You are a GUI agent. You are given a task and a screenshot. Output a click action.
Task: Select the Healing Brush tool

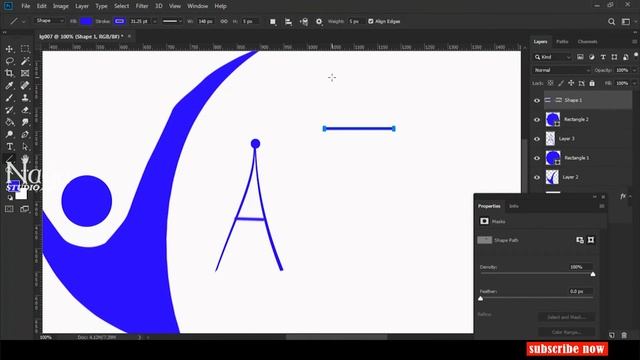[25, 86]
